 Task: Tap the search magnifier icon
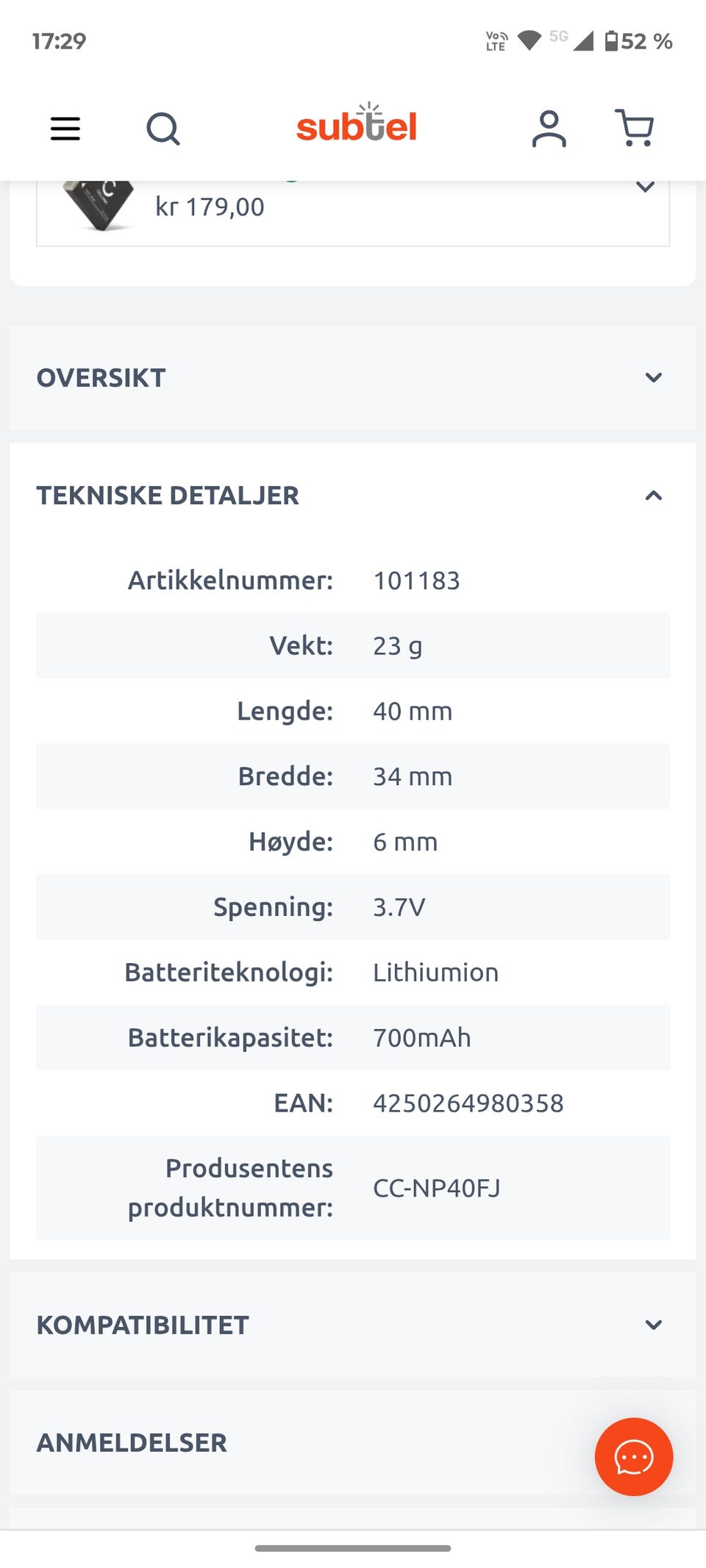point(163,129)
